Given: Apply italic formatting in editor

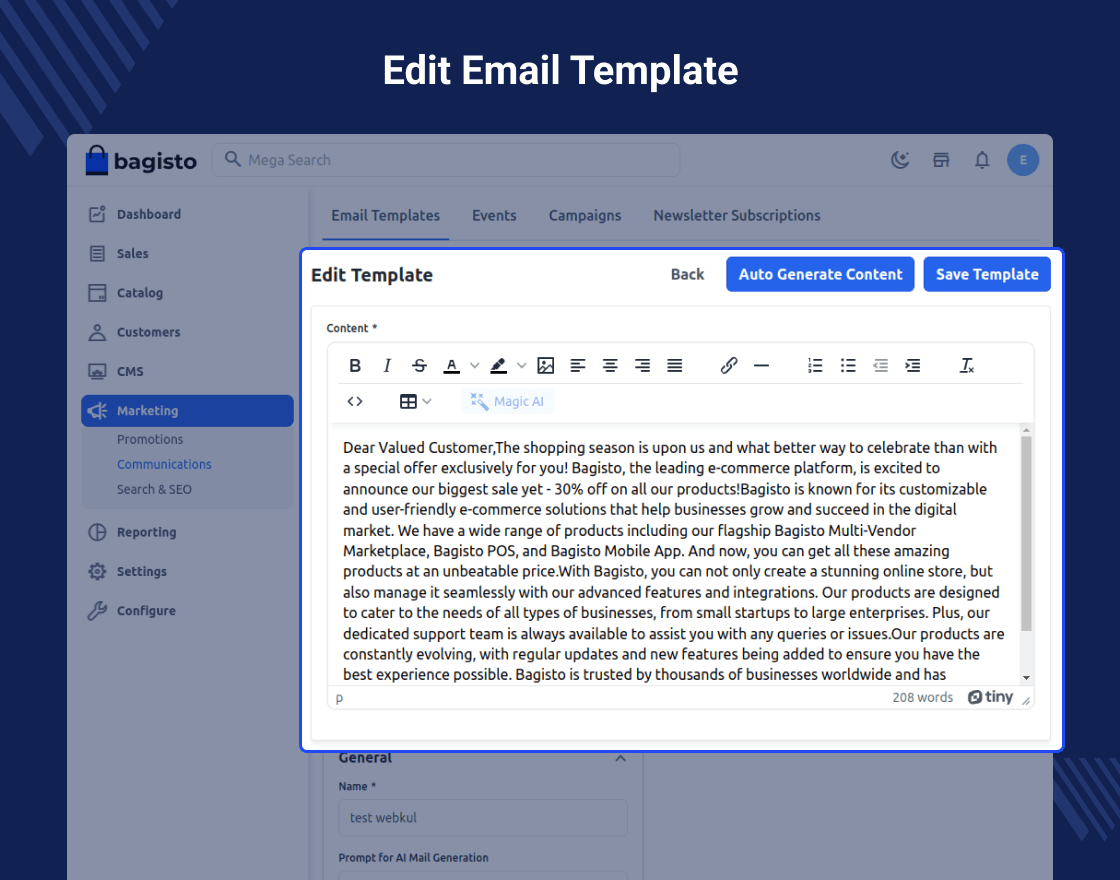Looking at the screenshot, I should point(387,366).
